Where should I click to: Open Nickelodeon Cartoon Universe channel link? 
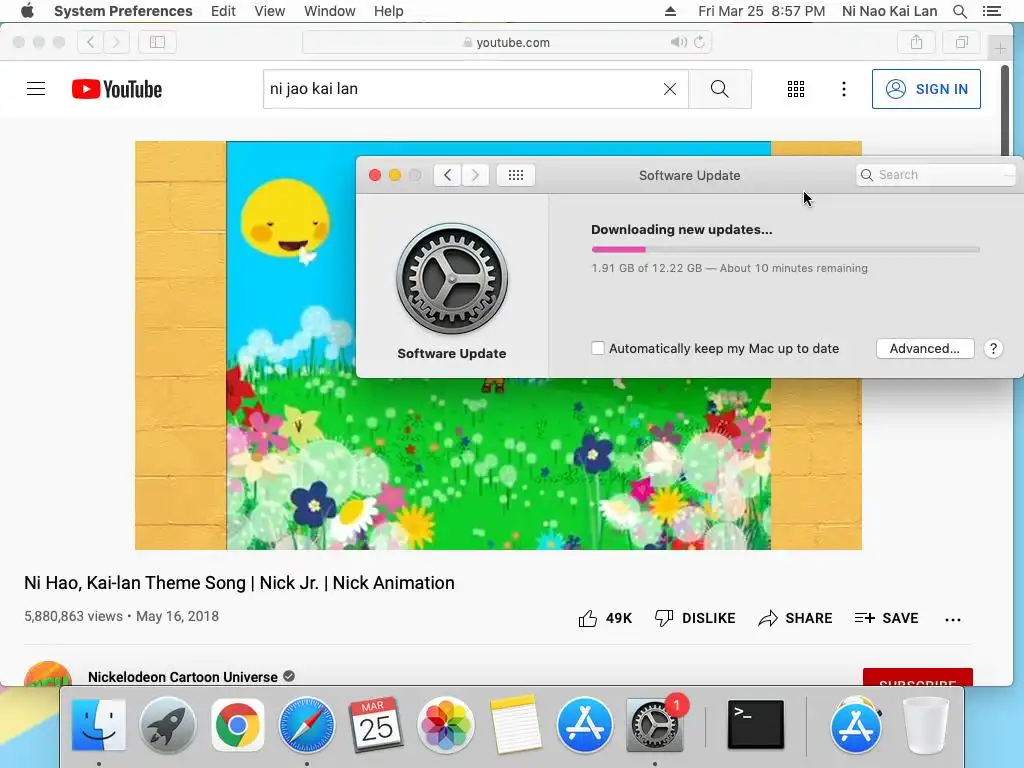coord(182,677)
